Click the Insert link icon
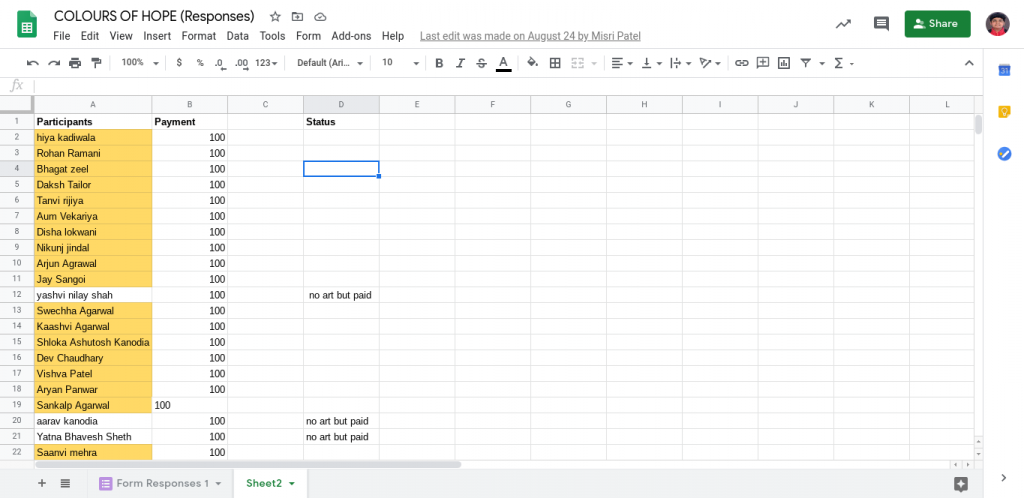 click(741, 63)
